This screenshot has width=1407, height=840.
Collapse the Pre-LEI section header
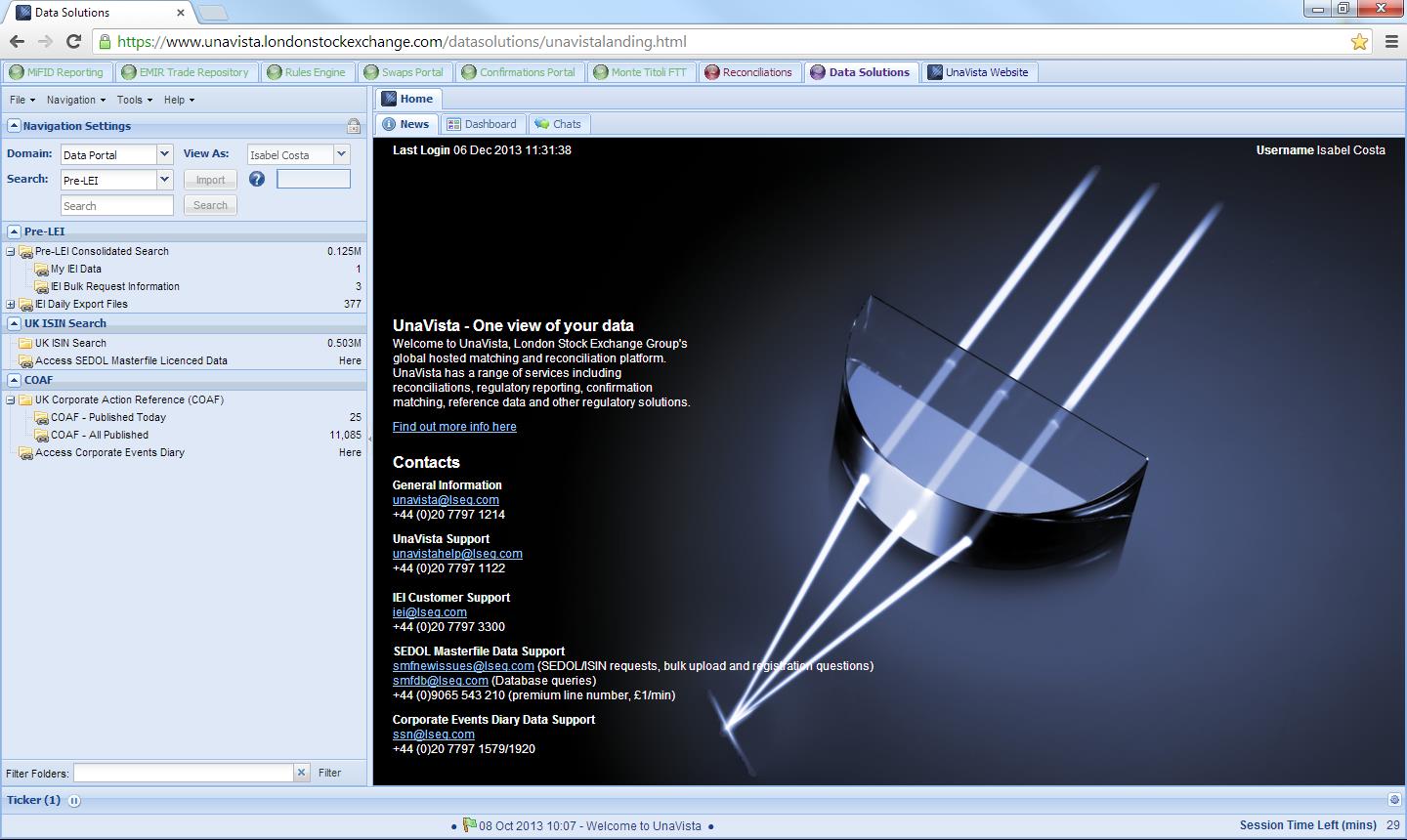(14, 231)
